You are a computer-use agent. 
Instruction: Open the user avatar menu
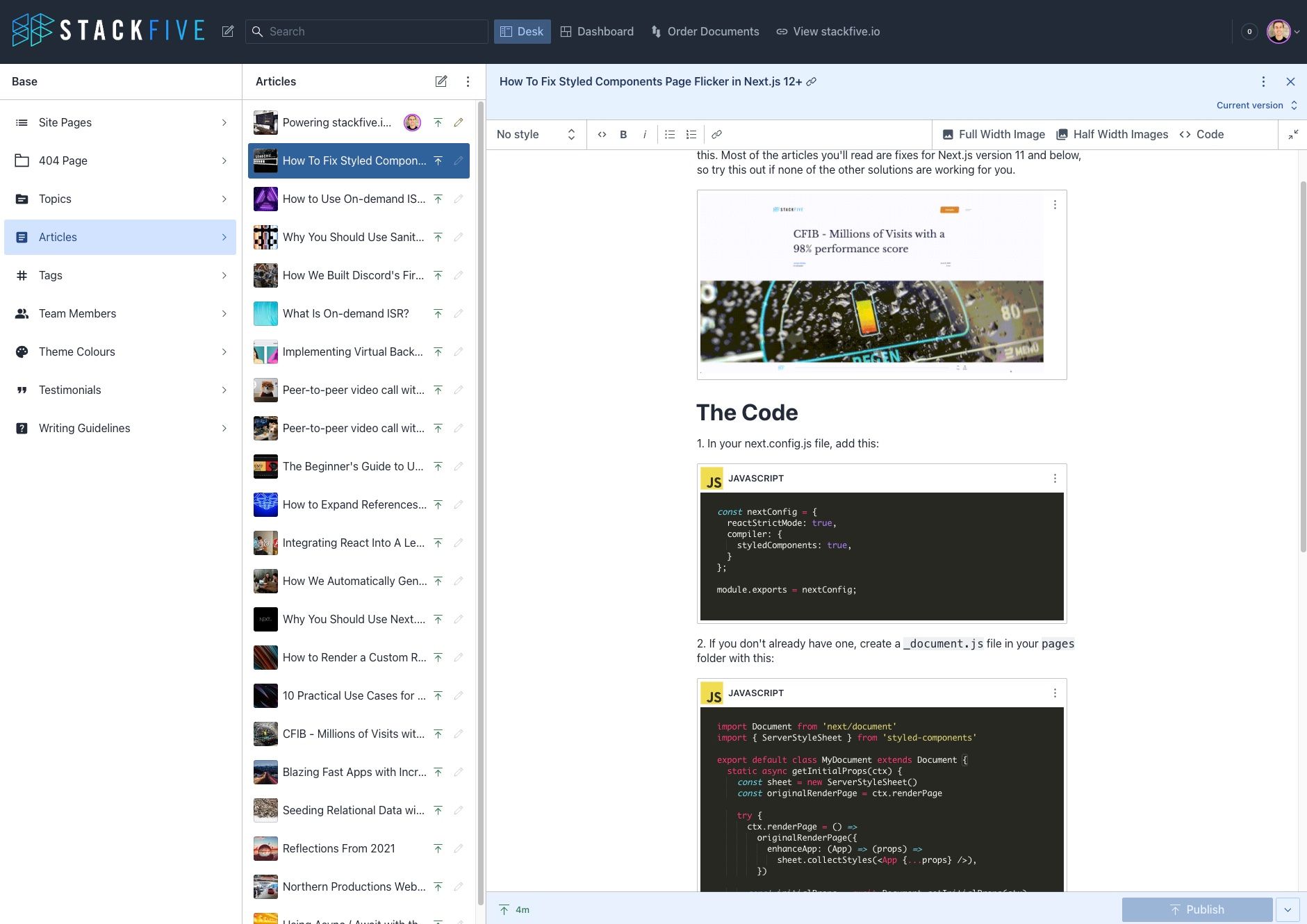coord(1283,31)
